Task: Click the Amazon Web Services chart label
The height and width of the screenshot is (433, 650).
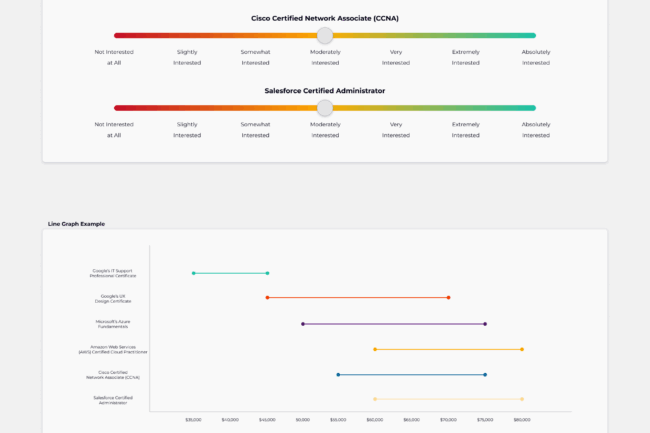Action: 112,350
